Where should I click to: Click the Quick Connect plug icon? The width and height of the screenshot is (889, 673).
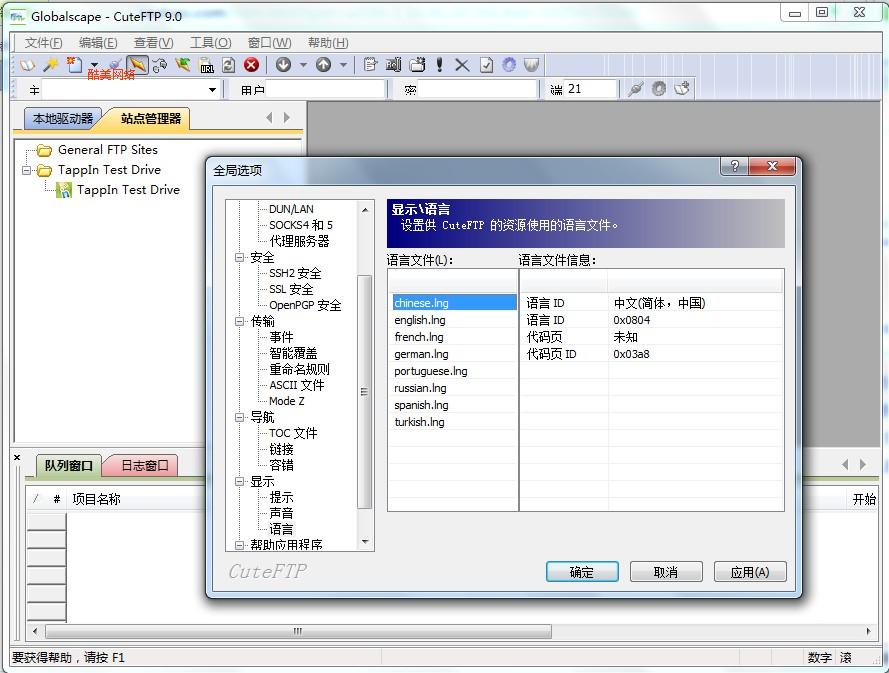tap(636, 89)
